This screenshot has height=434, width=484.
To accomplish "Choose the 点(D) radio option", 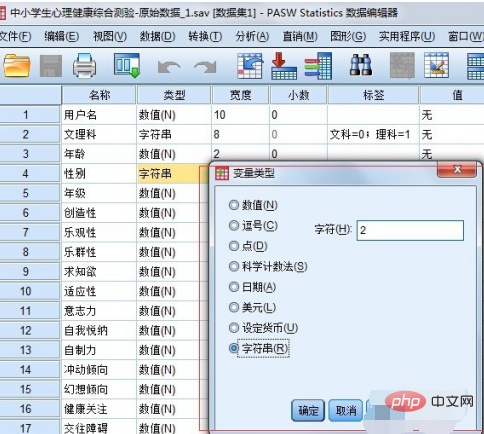I will point(234,246).
